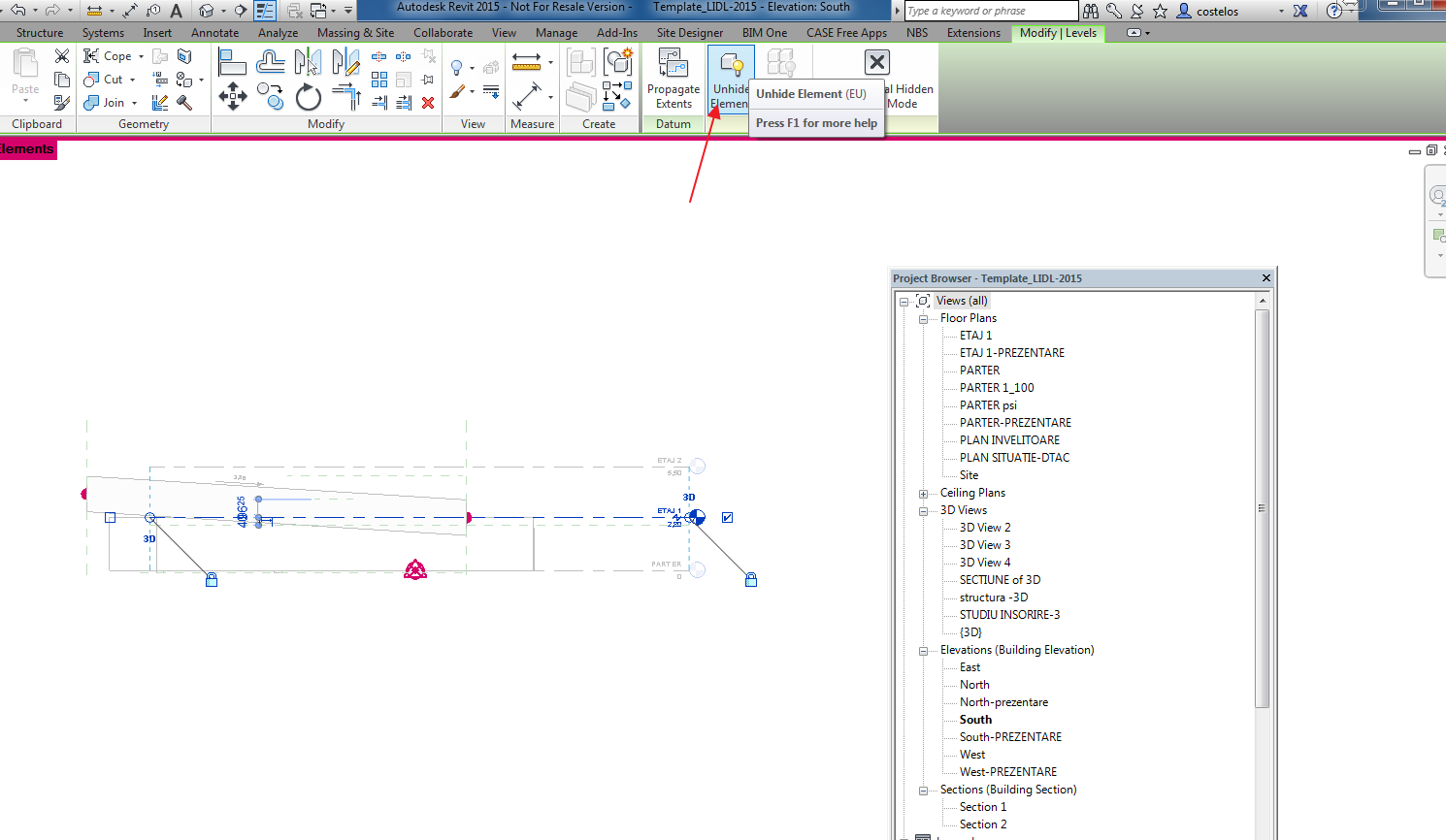Toggle the padlock constraint in the drawing area
The width and height of the screenshot is (1446, 840).
(211, 579)
